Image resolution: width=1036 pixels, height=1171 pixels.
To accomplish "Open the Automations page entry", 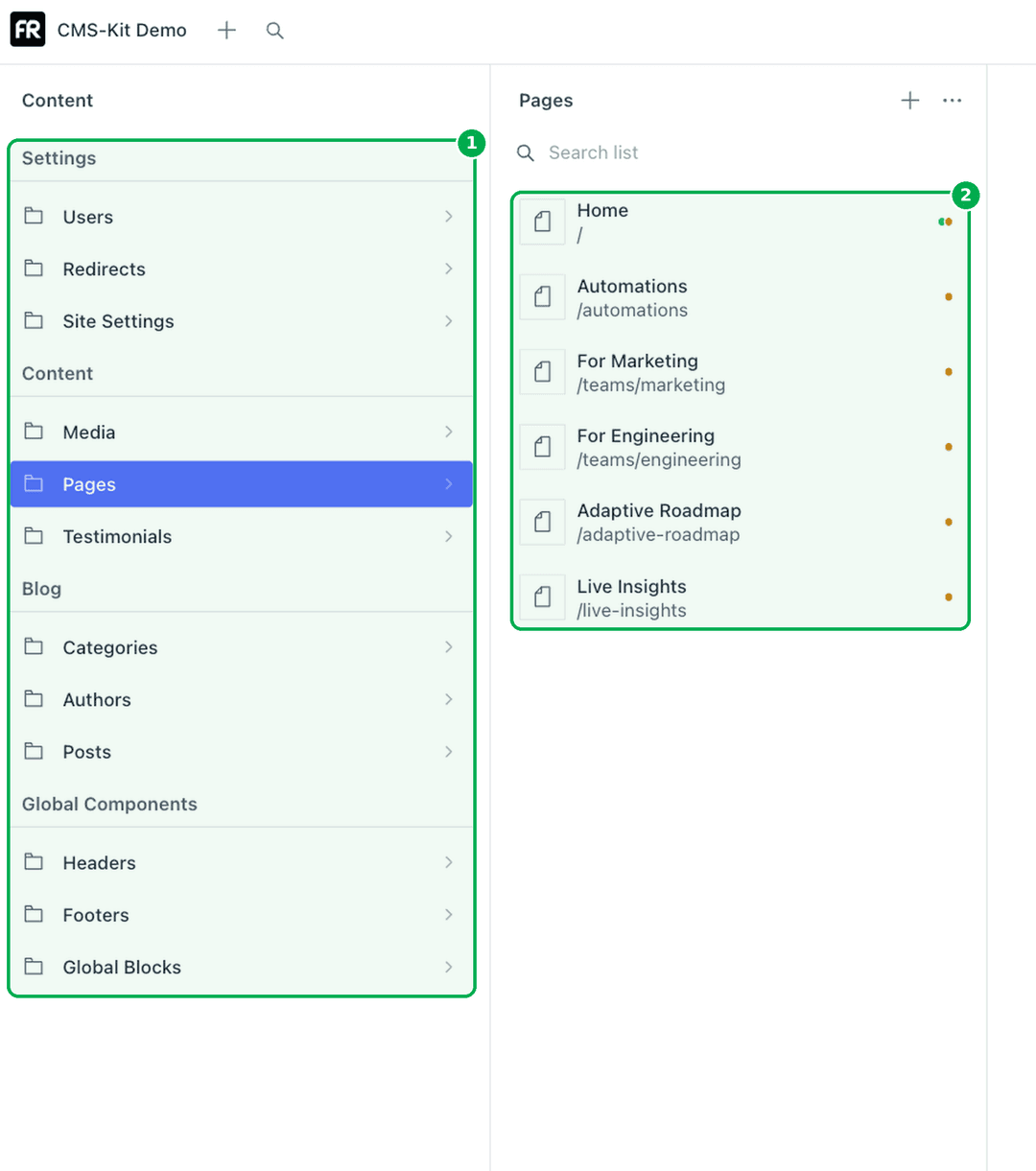I will coord(741,297).
